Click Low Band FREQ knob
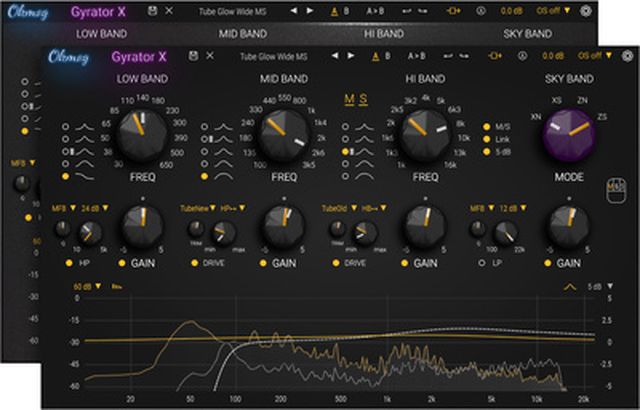The height and width of the screenshot is (410, 640). [x=142, y=135]
